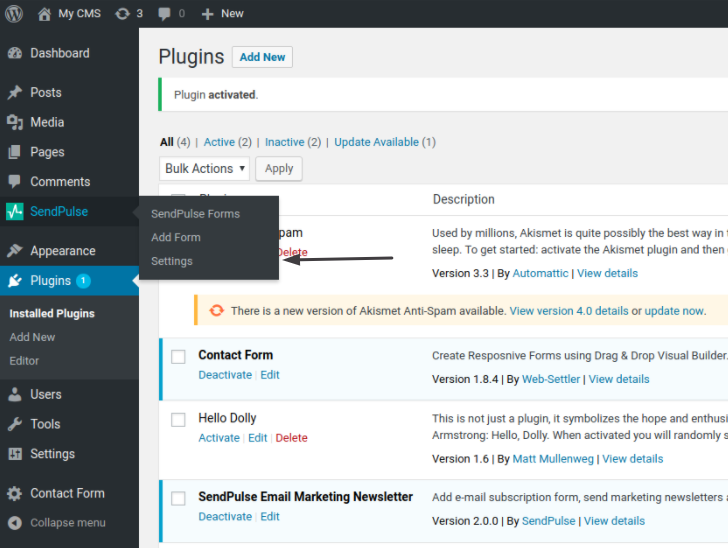Filter plugins by Update Available link
The image size is (728, 548).
pyautogui.click(x=376, y=142)
